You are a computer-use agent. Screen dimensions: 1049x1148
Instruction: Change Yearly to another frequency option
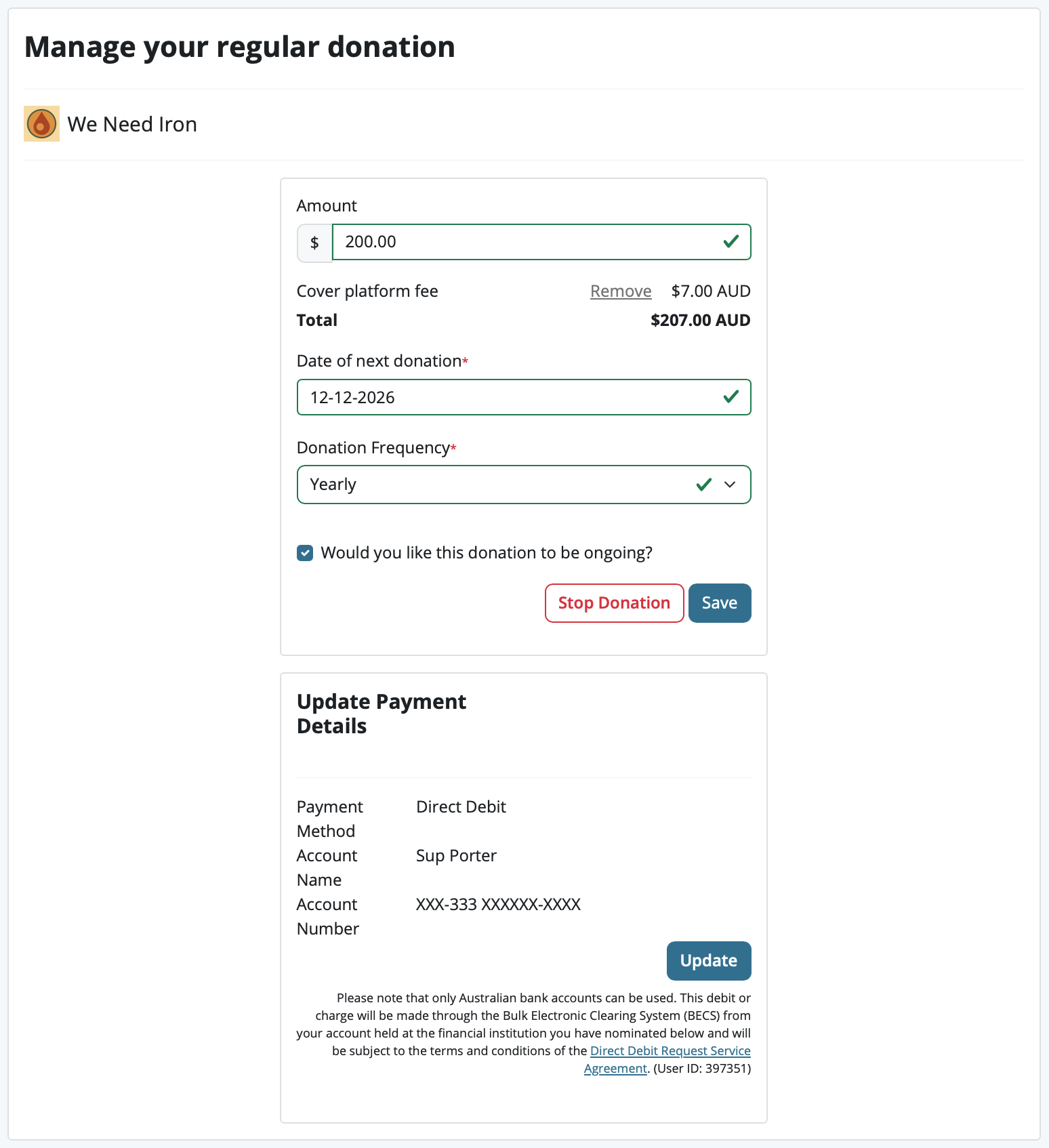523,484
